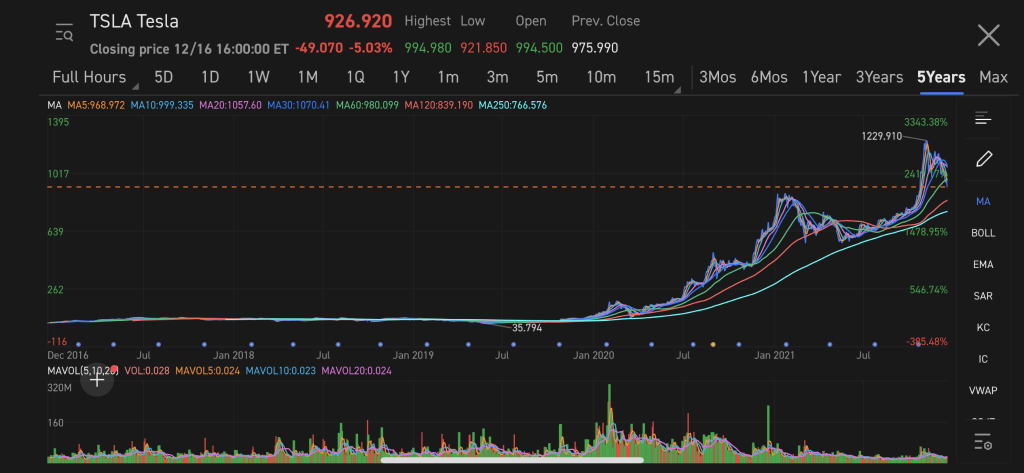Click the -5.03% change percentage
This screenshot has height=473, width=1024.
pyautogui.click(x=371, y=48)
